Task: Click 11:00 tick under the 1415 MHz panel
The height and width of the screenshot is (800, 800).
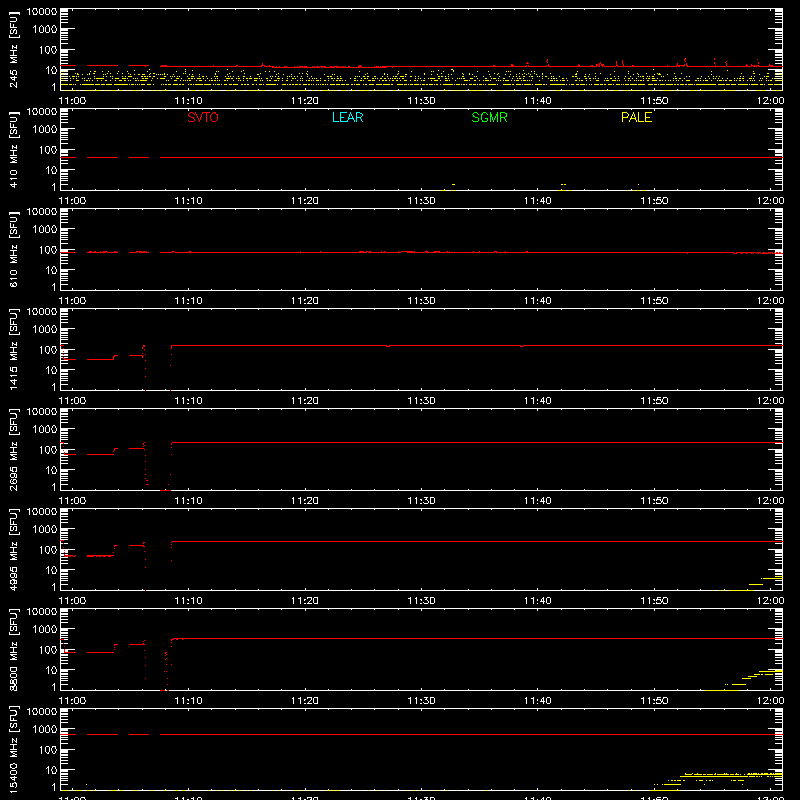Action: pos(72,401)
